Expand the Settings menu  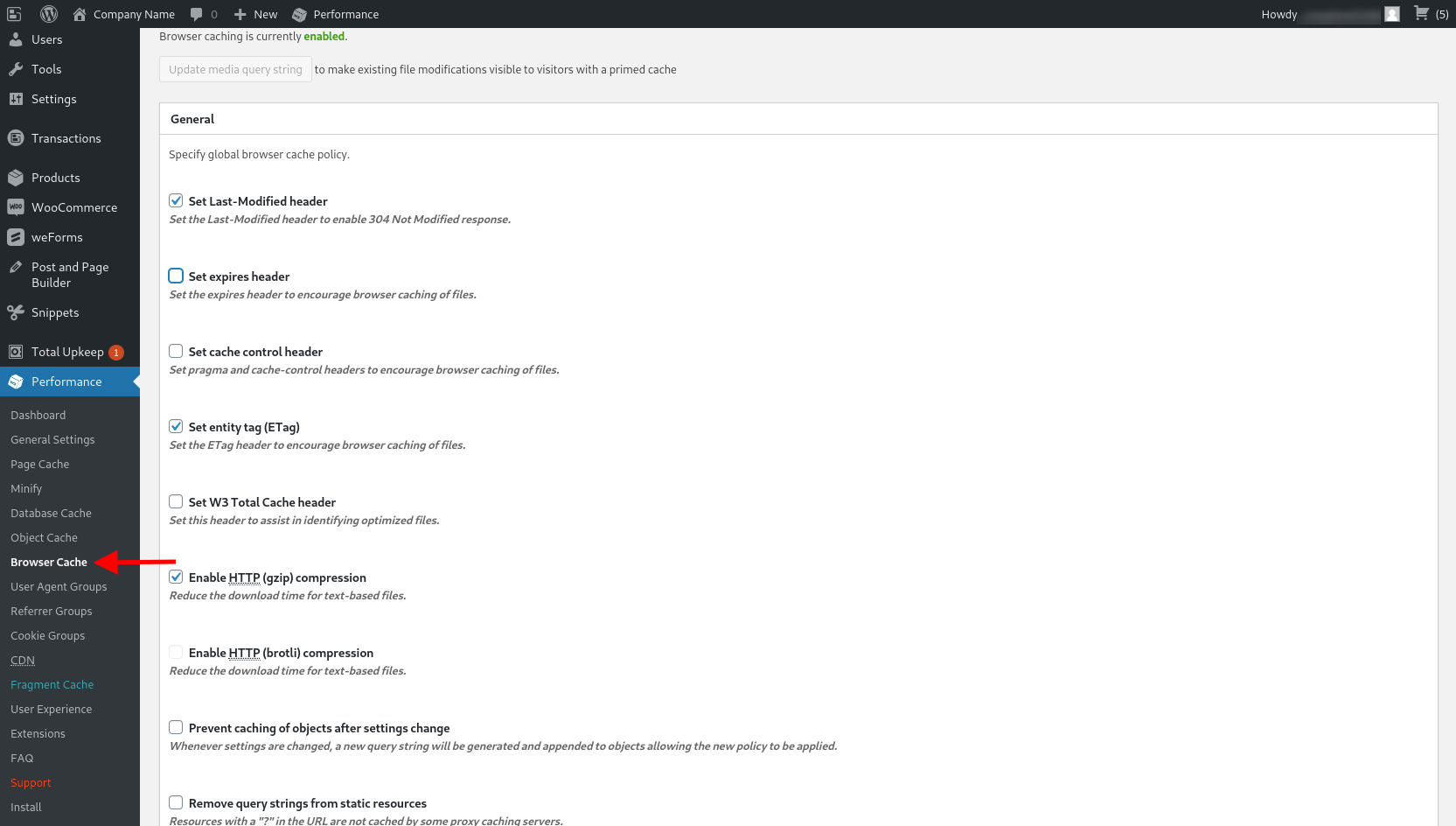(52, 99)
